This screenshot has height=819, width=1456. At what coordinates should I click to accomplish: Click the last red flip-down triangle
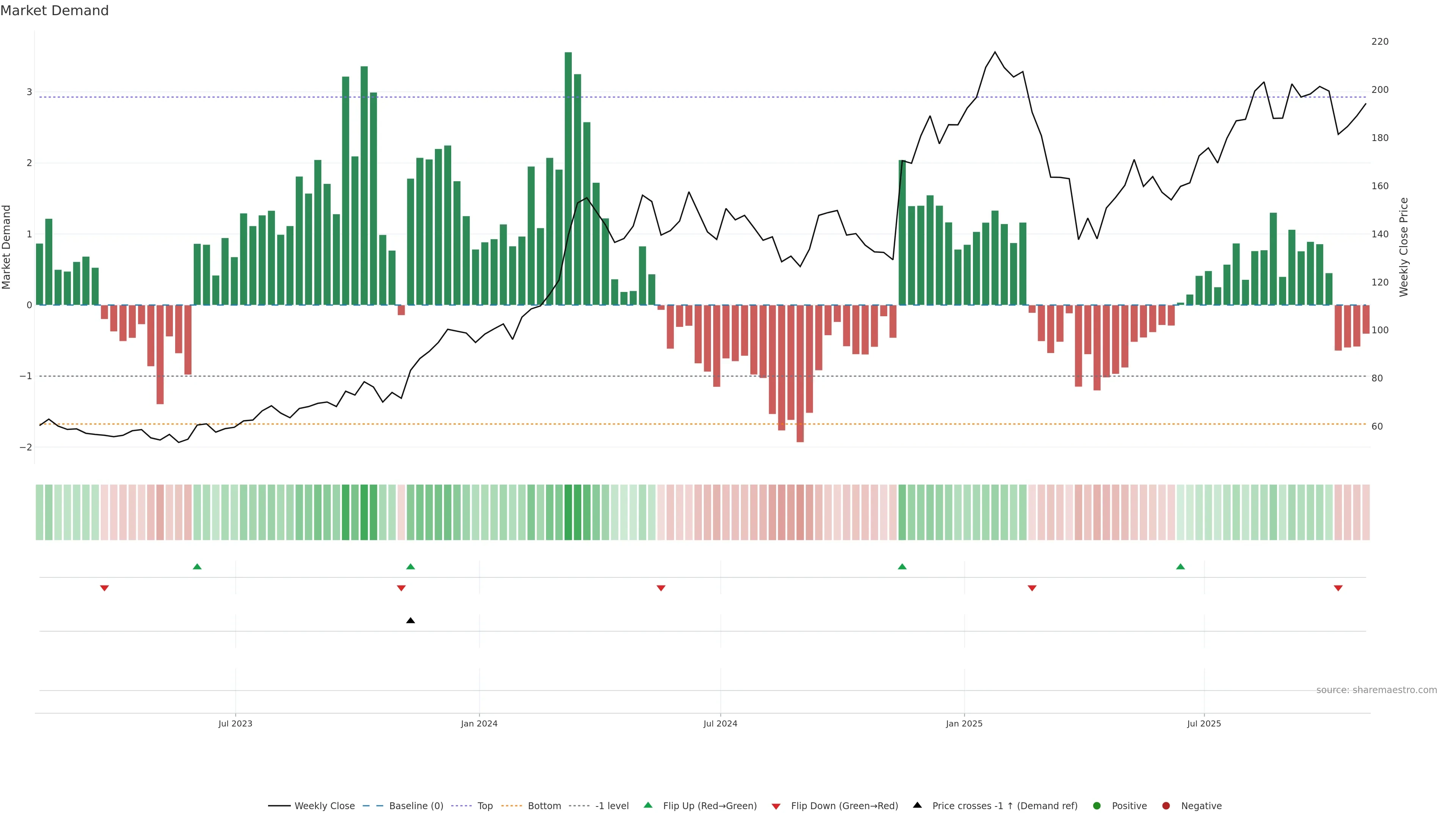(1338, 588)
